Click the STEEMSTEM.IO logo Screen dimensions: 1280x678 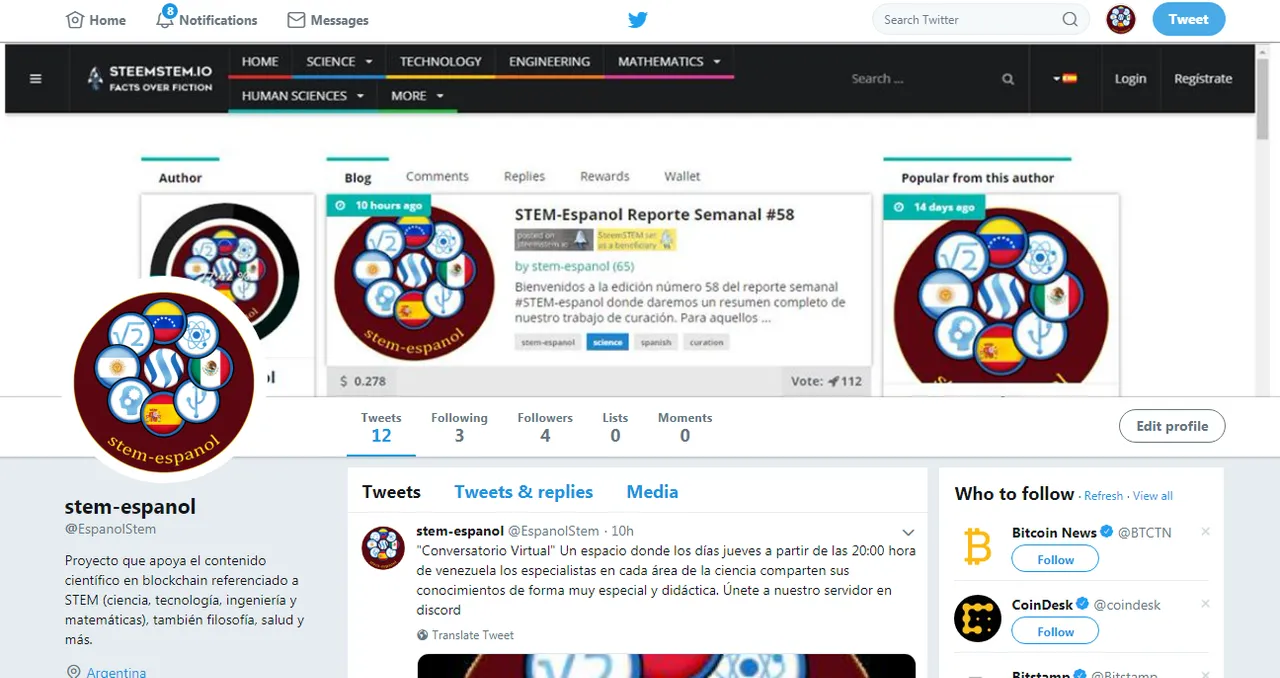pyautogui.click(x=150, y=78)
